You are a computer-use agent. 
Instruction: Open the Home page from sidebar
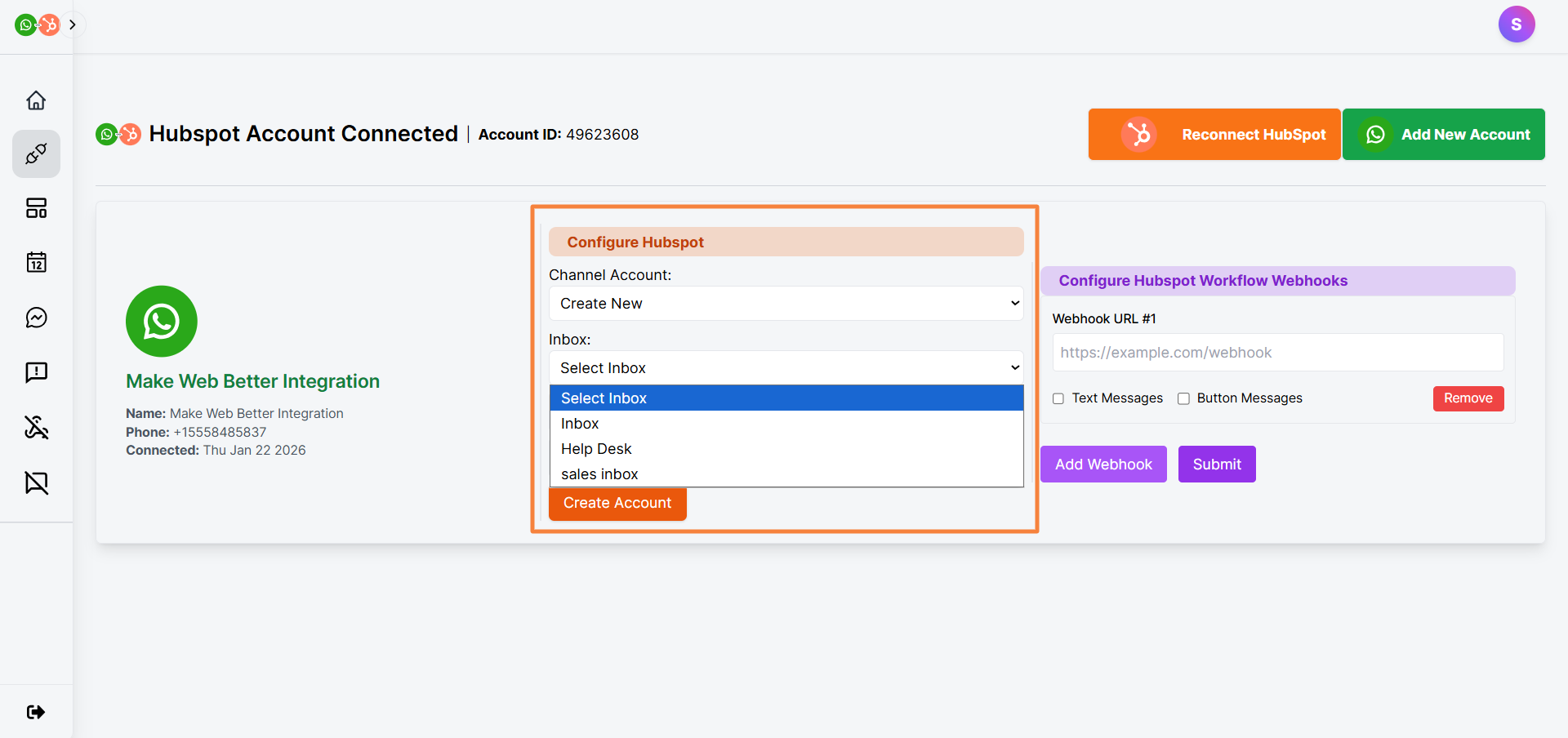coord(36,100)
